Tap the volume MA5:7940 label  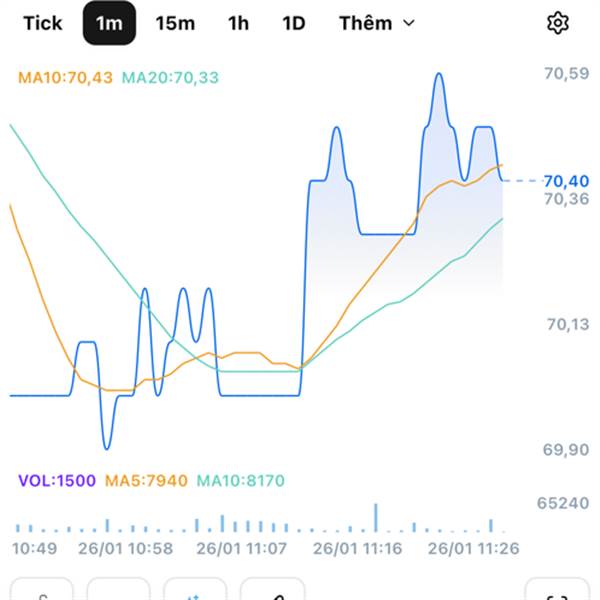145,480
